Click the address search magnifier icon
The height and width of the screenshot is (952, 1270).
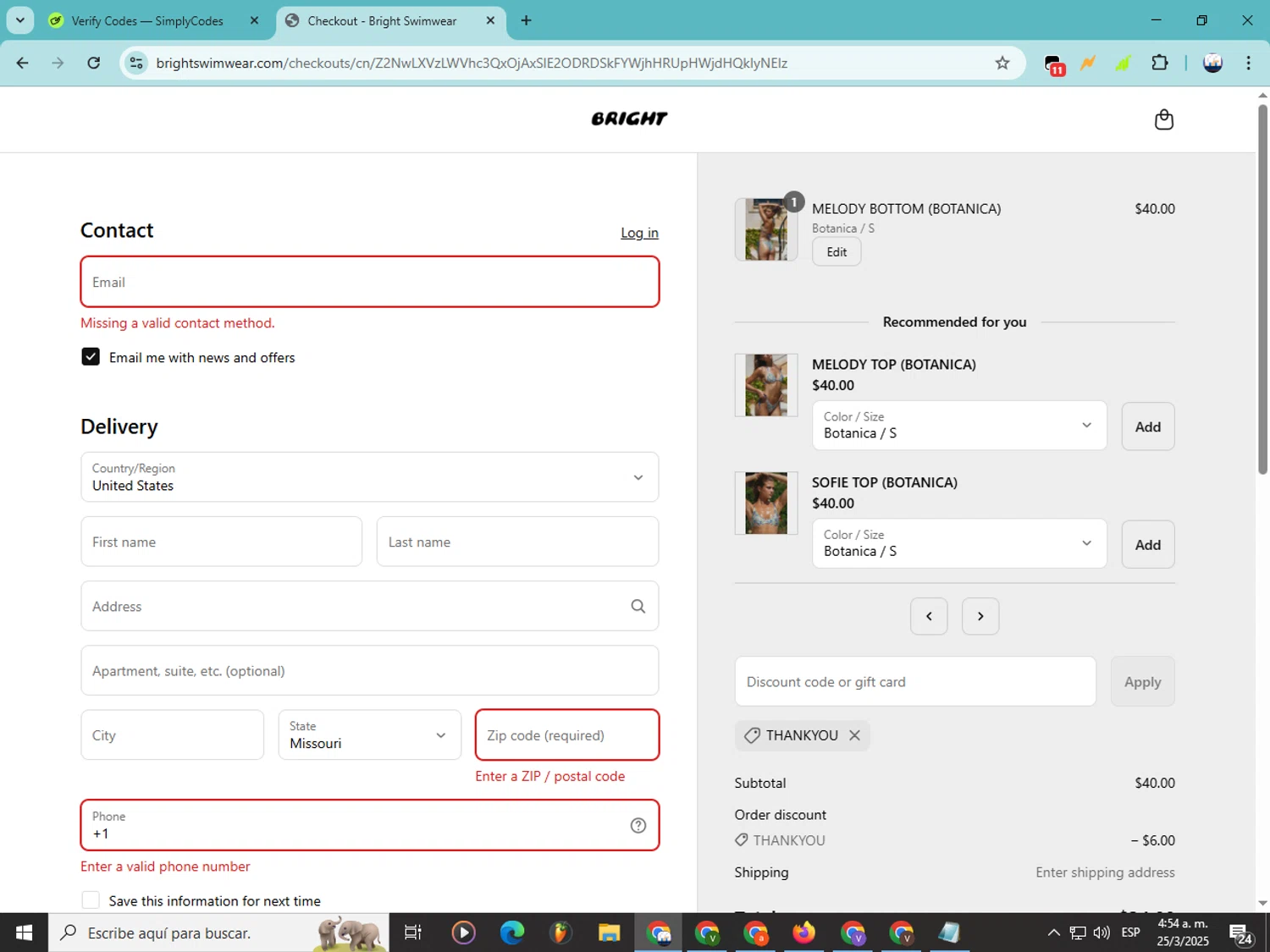click(x=638, y=606)
